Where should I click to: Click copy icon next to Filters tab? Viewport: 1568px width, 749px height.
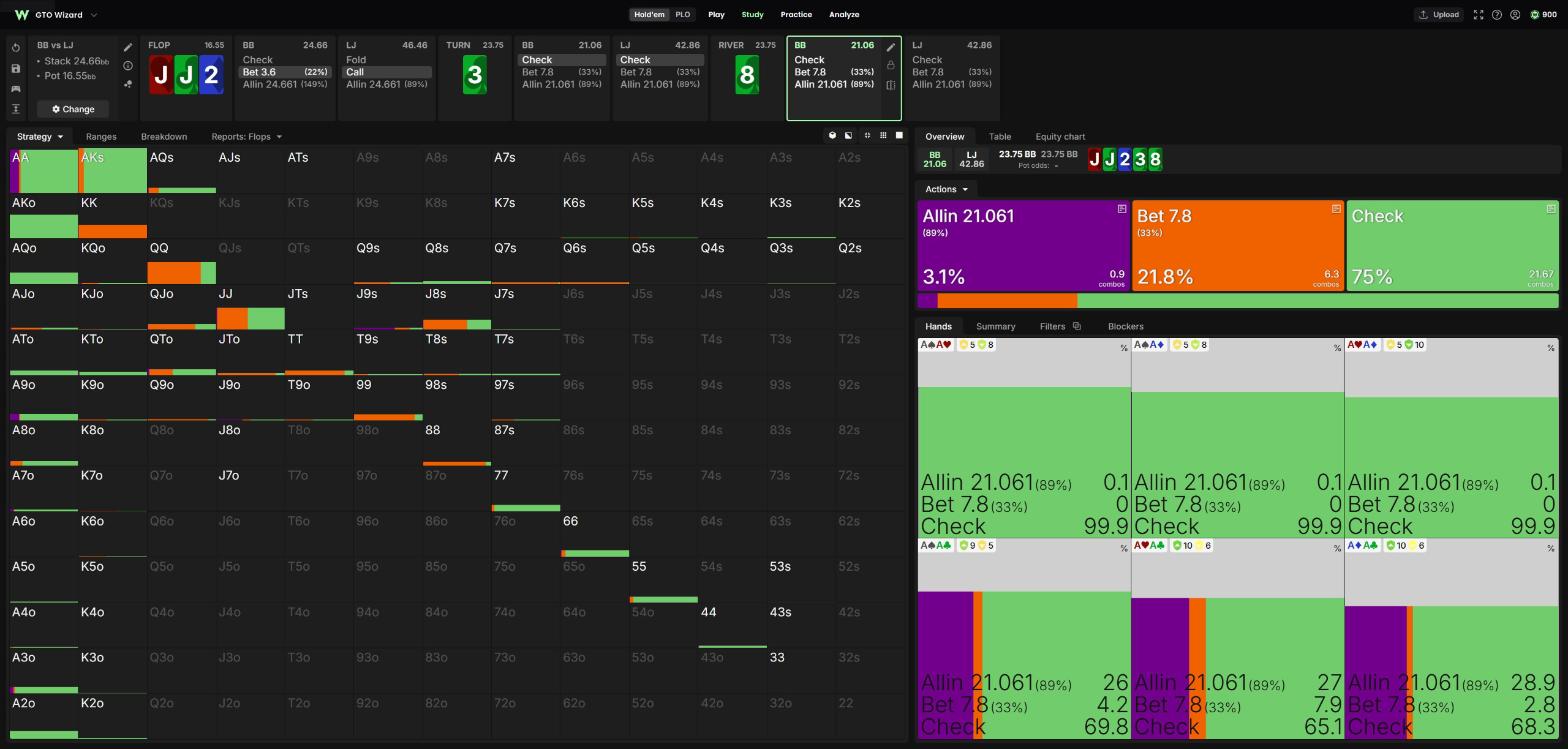click(1077, 326)
